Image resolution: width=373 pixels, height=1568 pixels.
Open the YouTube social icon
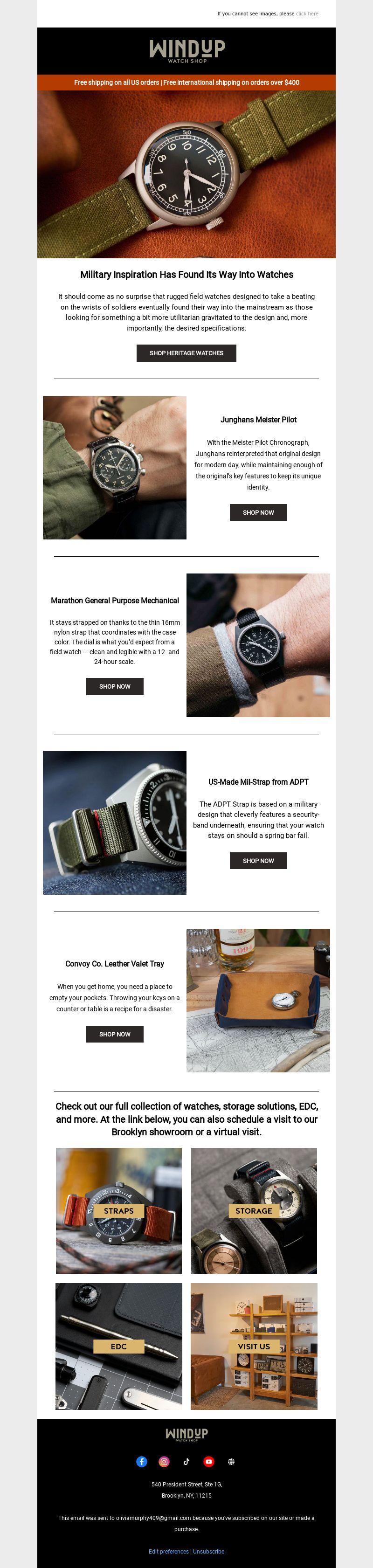209,1462
